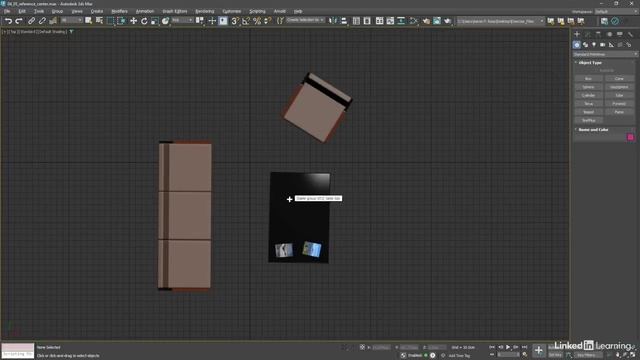Open the Workspaces Default dropdown
The image size is (640, 360).
coord(616,11)
